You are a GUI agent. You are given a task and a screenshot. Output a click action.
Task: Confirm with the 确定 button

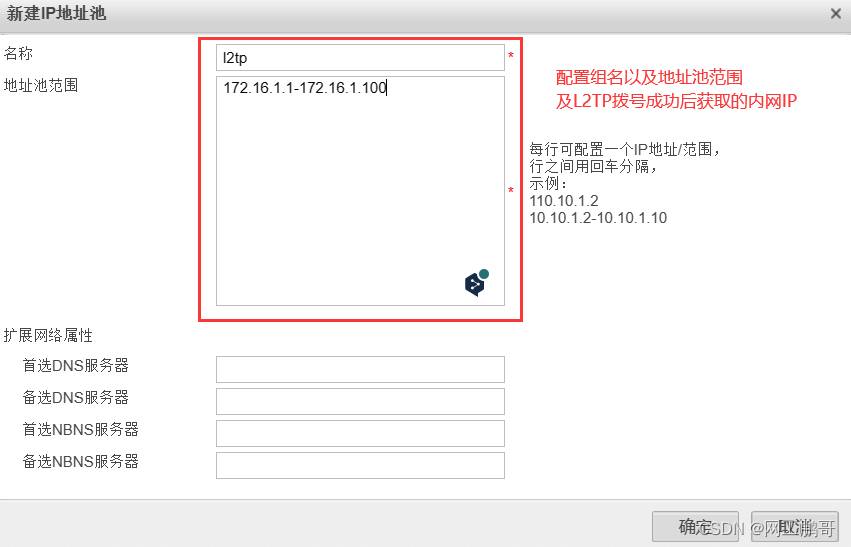tap(695, 526)
